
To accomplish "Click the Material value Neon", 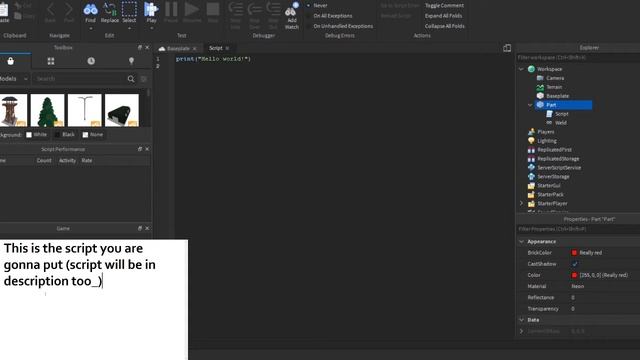I will [x=578, y=286].
